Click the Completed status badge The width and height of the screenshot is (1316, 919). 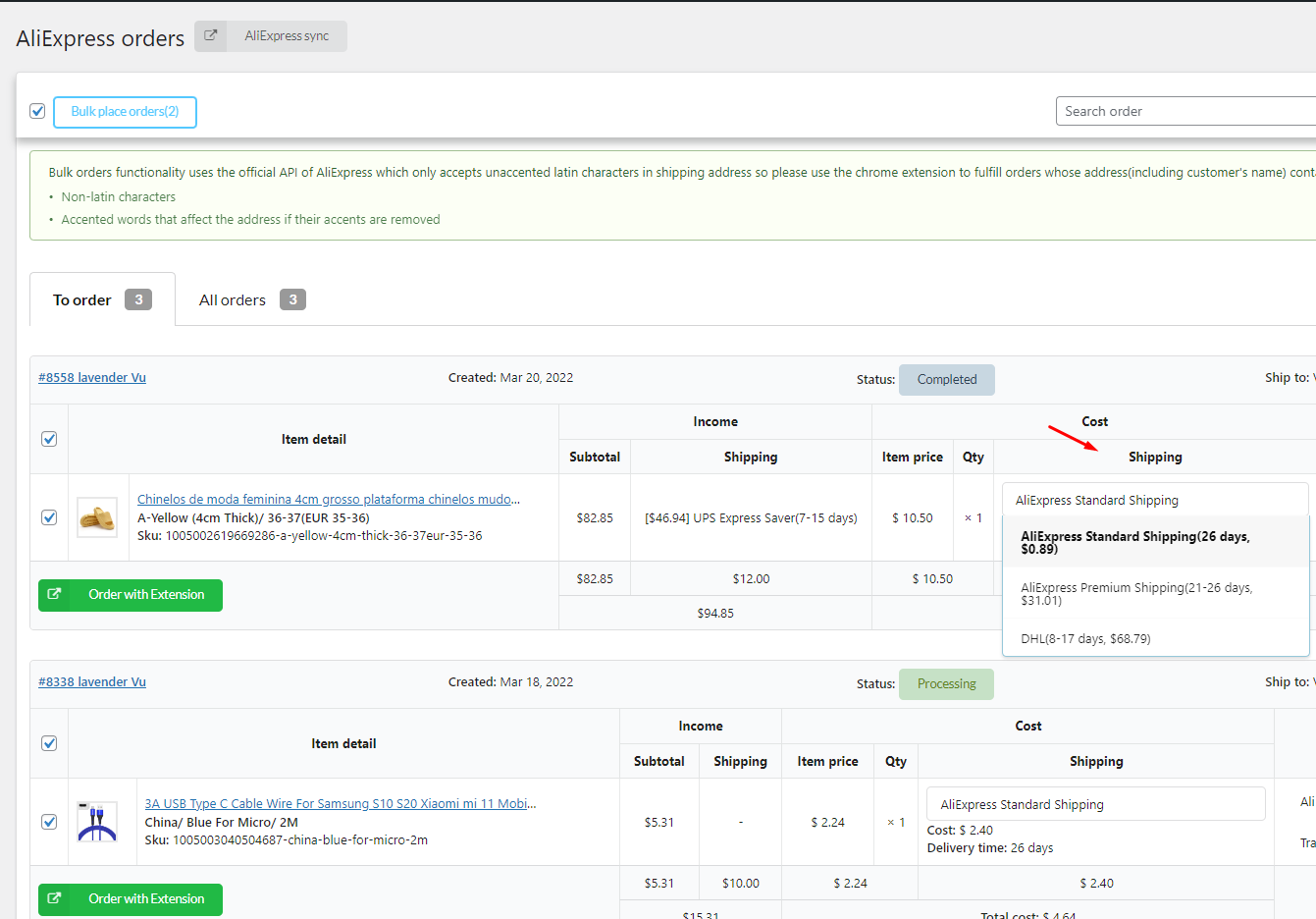point(947,380)
